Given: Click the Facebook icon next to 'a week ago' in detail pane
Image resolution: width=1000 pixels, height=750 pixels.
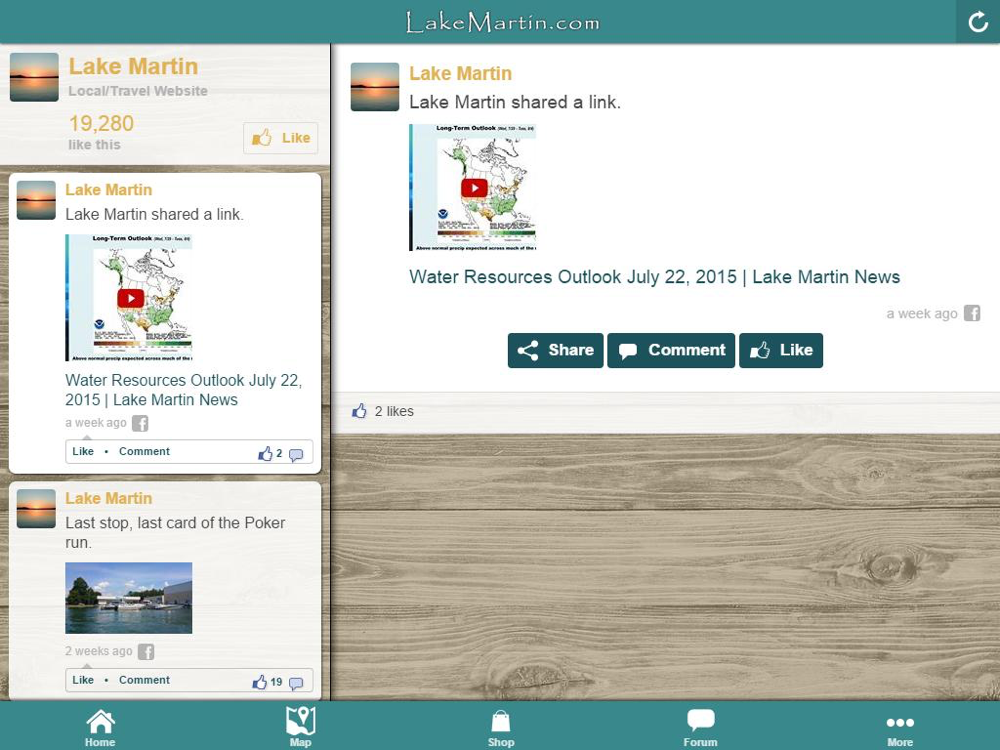Looking at the screenshot, I should point(972,313).
